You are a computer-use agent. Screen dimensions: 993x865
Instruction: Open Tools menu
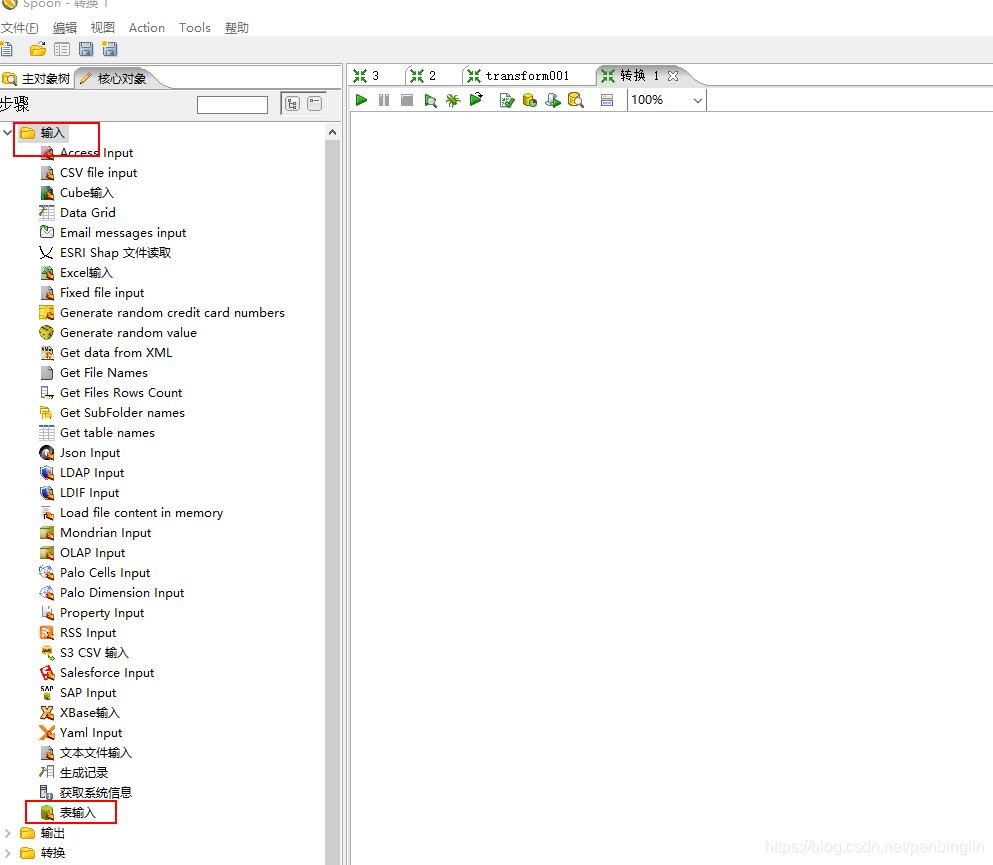click(x=194, y=28)
